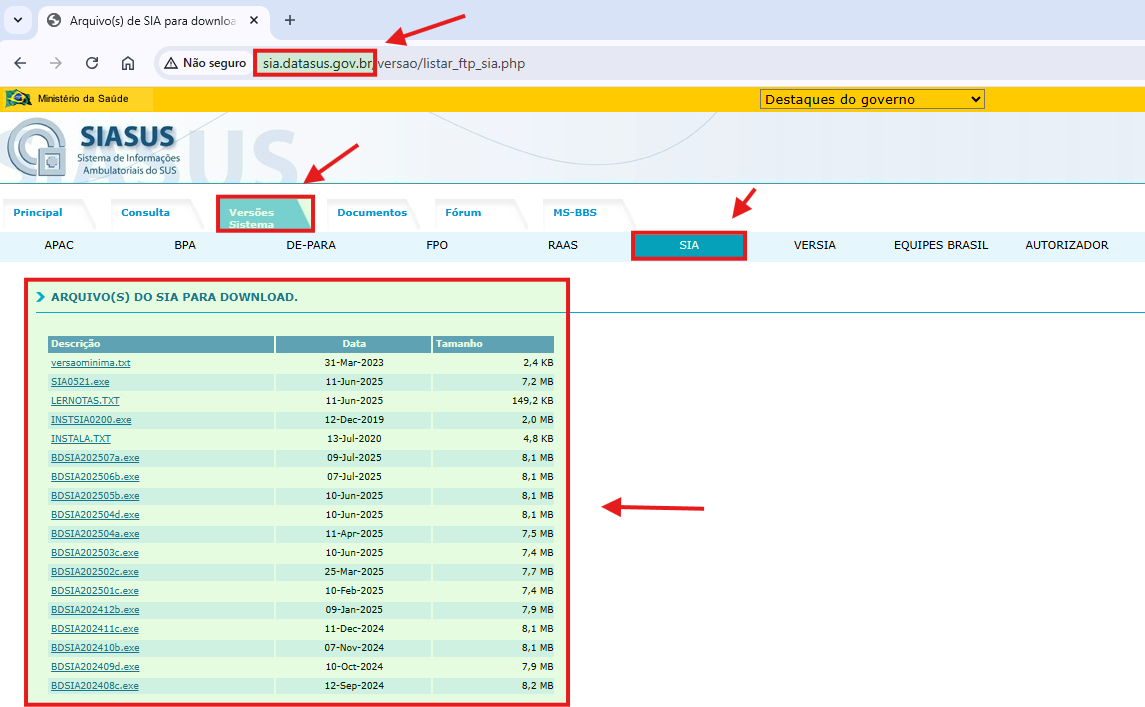Click the 'Não seguro' security warning icon
This screenshot has width=1145, height=707.
click(171, 63)
